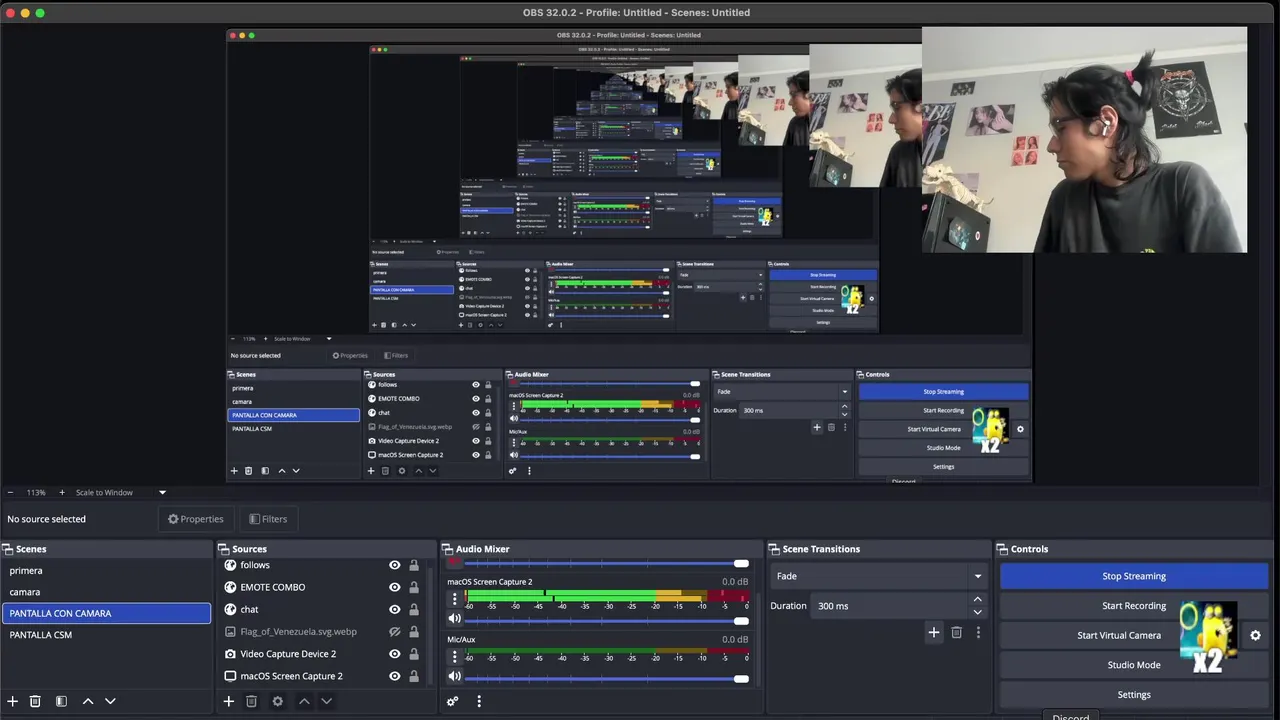Click the Scene Transitions dock title
1280x720 pixels.
pos(821,549)
